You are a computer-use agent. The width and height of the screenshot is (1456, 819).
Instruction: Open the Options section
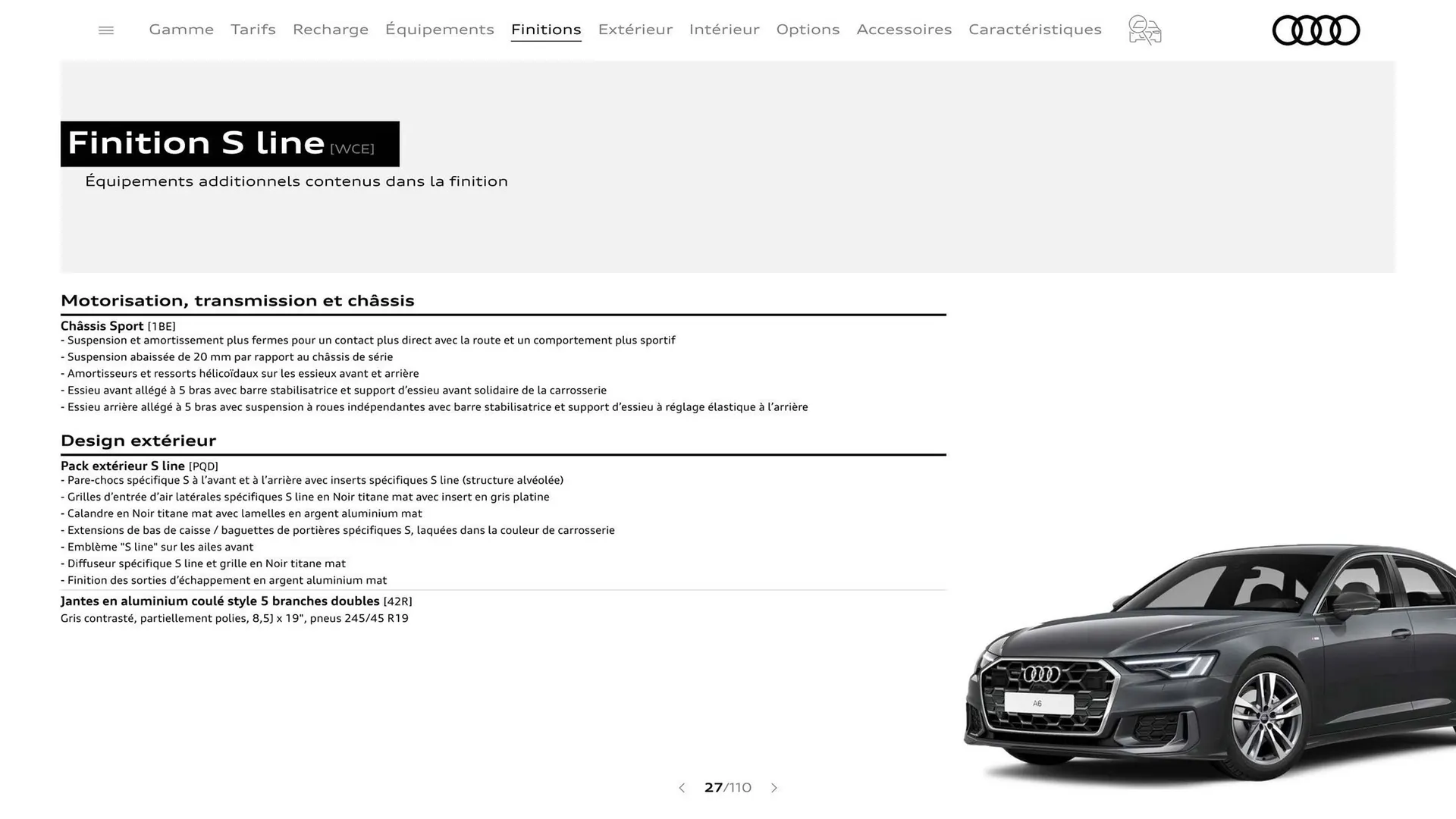click(x=808, y=30)
